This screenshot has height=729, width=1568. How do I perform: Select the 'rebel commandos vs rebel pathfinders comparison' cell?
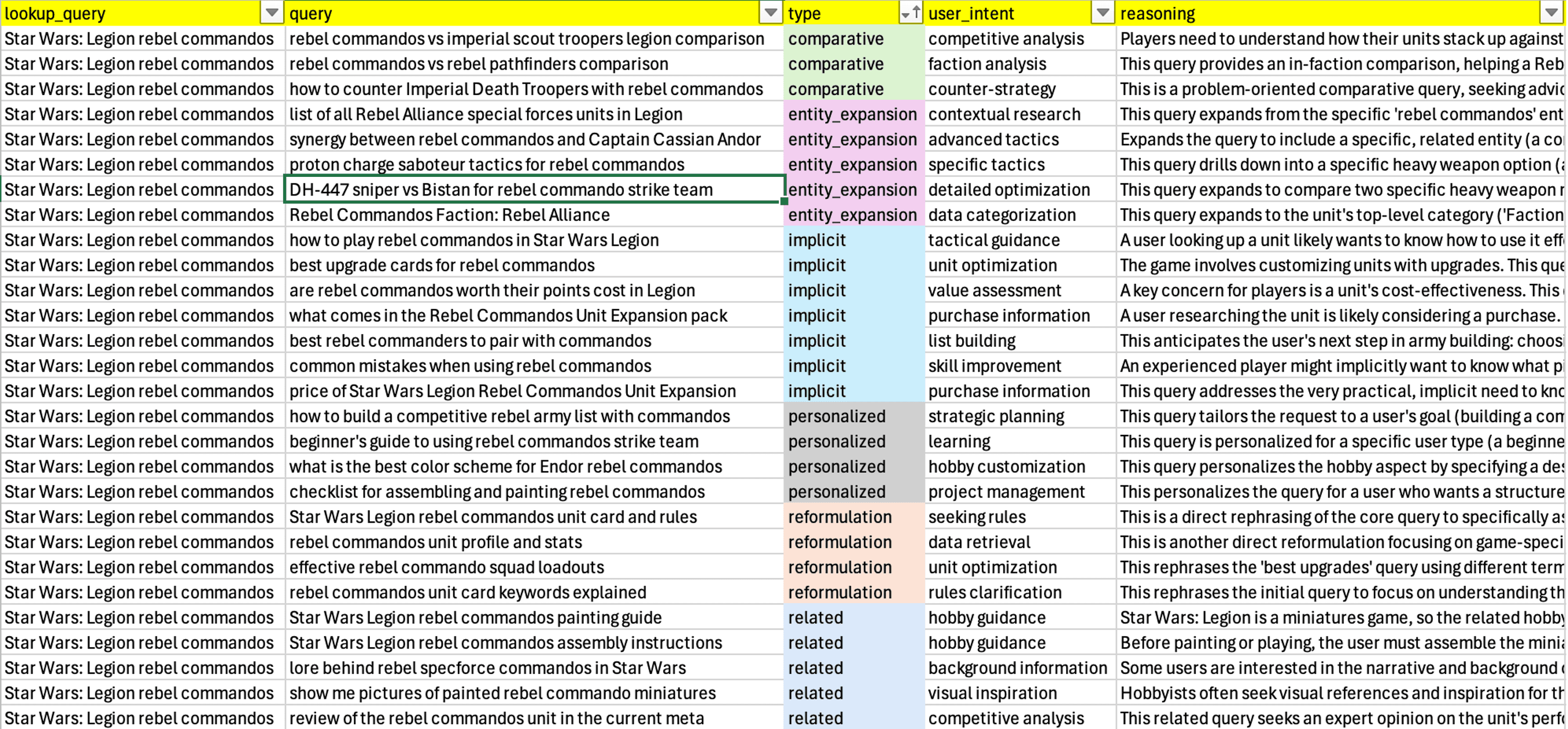pos(534,64)
